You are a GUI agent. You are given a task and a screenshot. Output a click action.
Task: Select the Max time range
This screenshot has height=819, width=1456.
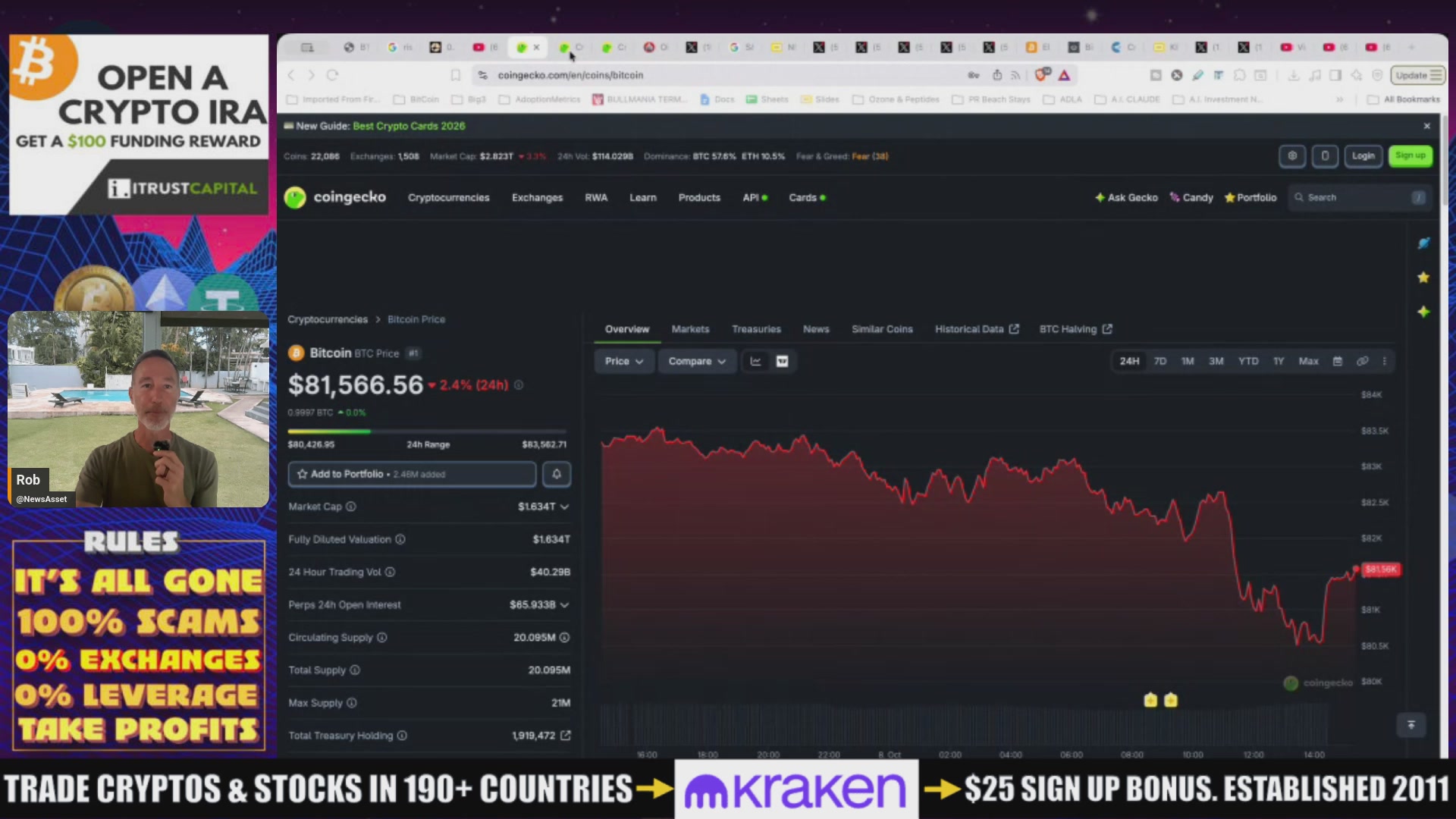pos(1309,361)
